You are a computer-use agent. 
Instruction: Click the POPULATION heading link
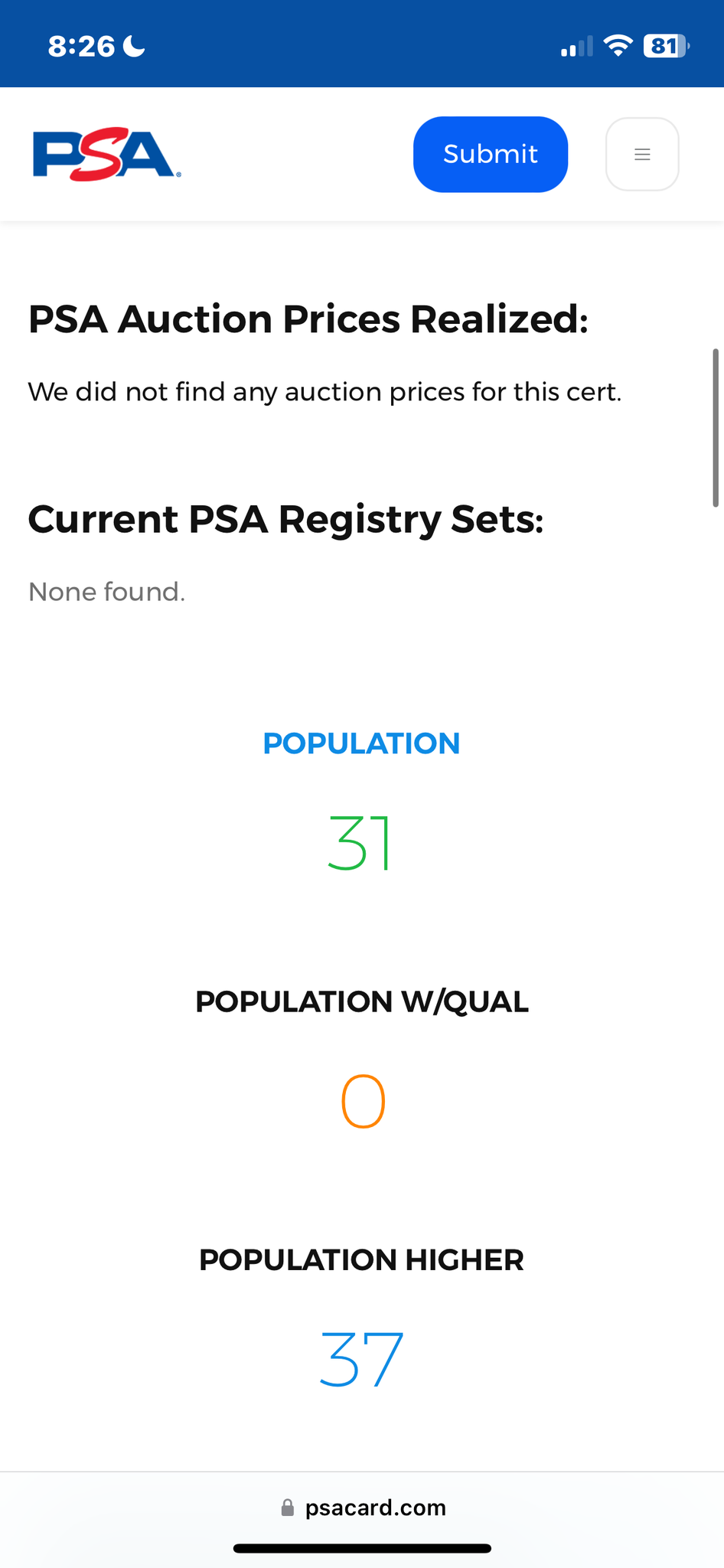point(361,743)
